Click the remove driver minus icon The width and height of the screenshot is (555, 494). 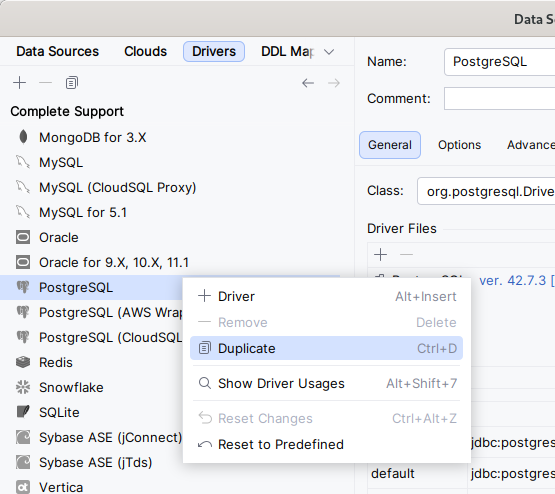(45, 83)
